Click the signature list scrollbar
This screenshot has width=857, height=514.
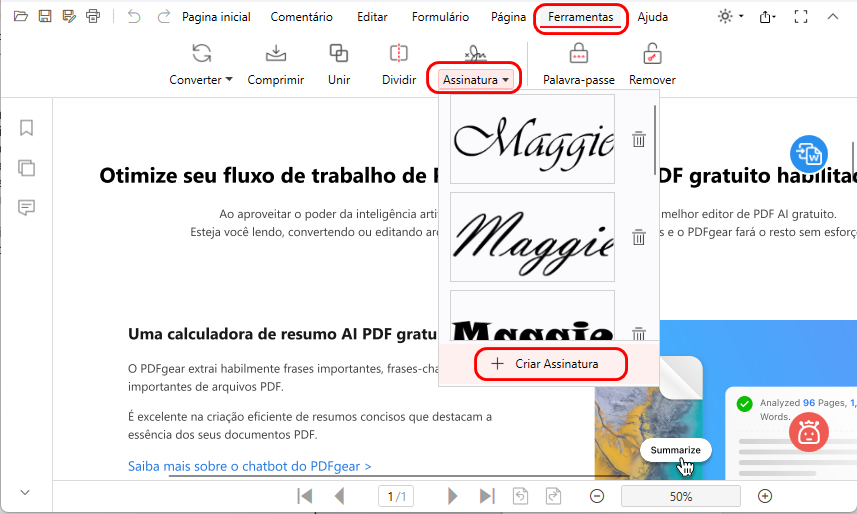(655, 140)
